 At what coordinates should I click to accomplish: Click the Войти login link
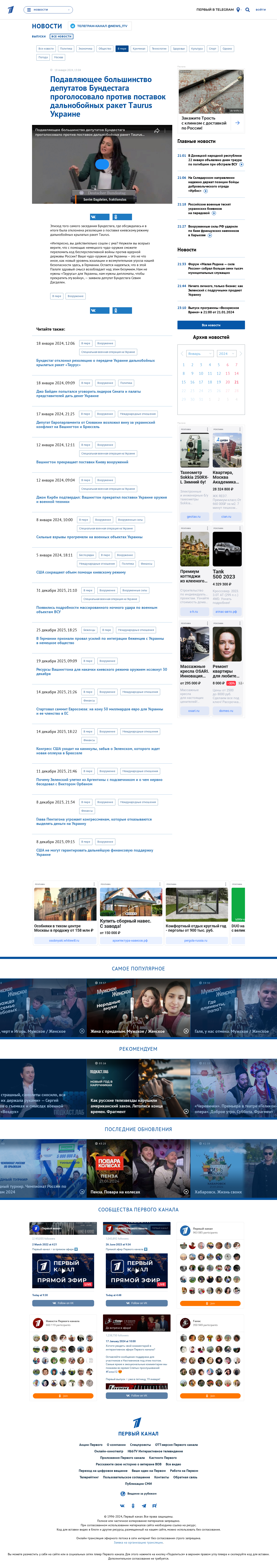(261, 10)
